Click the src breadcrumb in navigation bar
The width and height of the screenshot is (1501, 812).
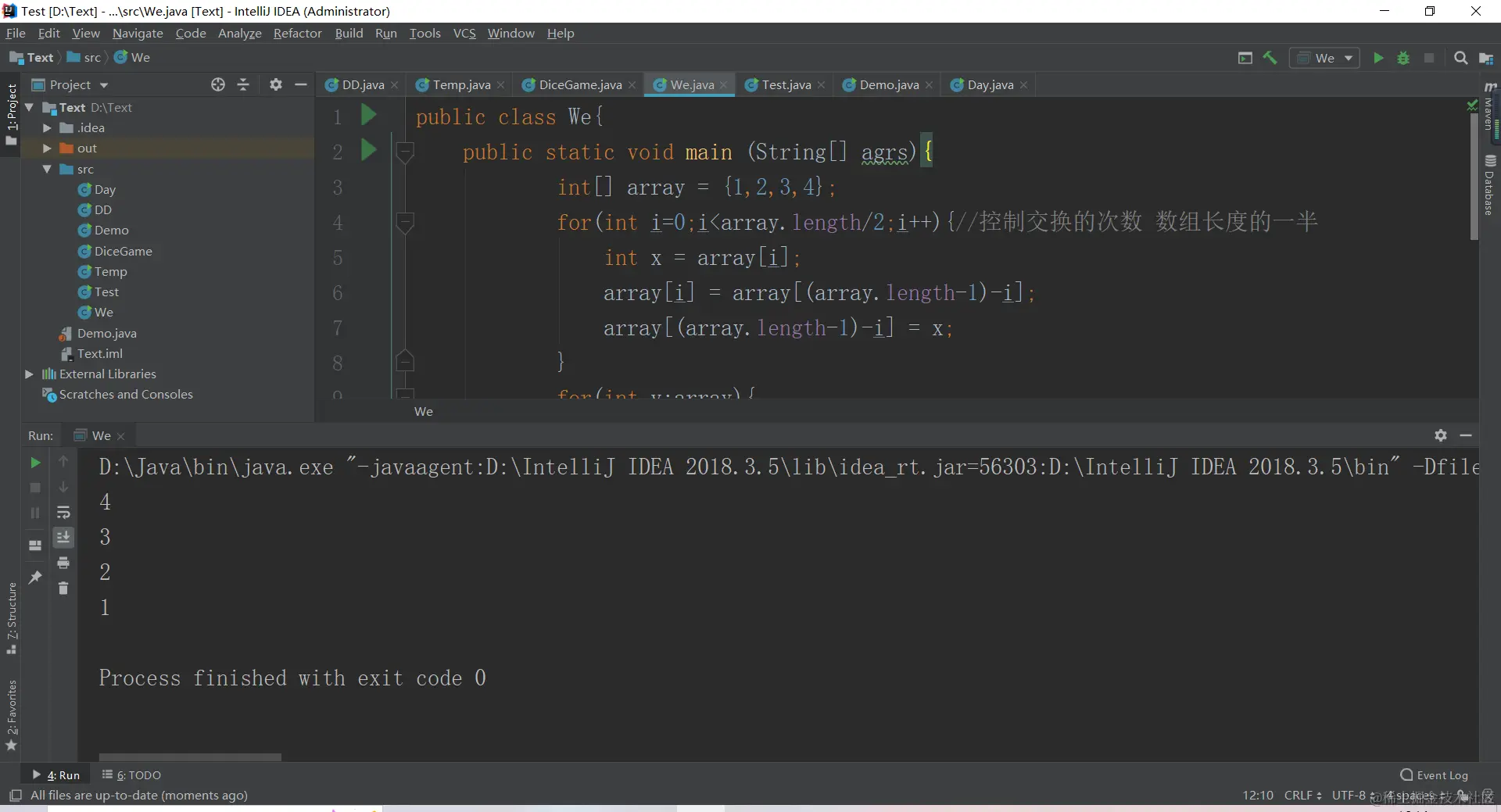tap(84, 57)
